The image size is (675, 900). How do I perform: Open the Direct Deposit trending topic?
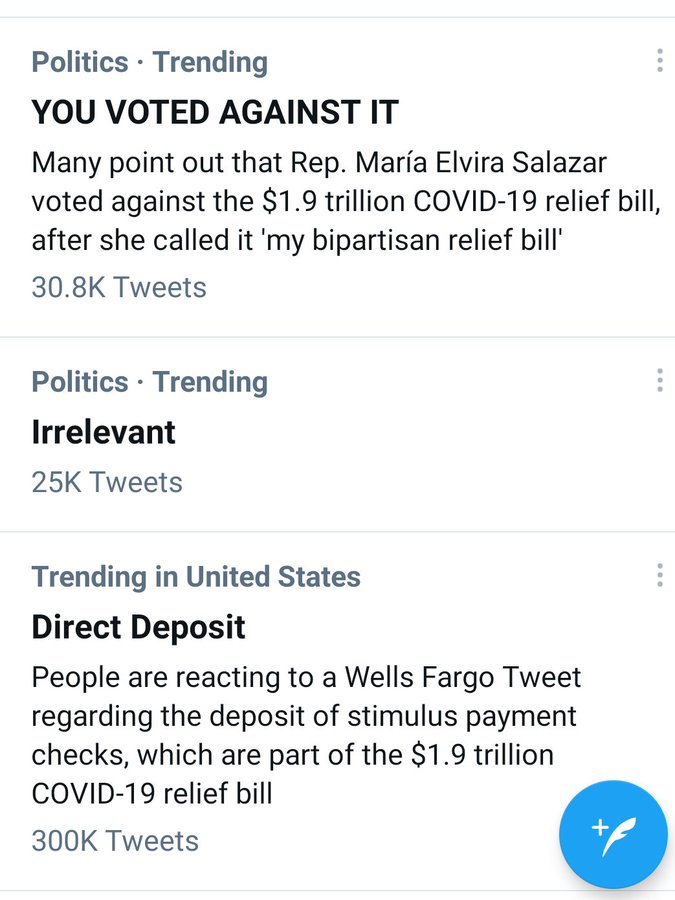click(139, 627)
